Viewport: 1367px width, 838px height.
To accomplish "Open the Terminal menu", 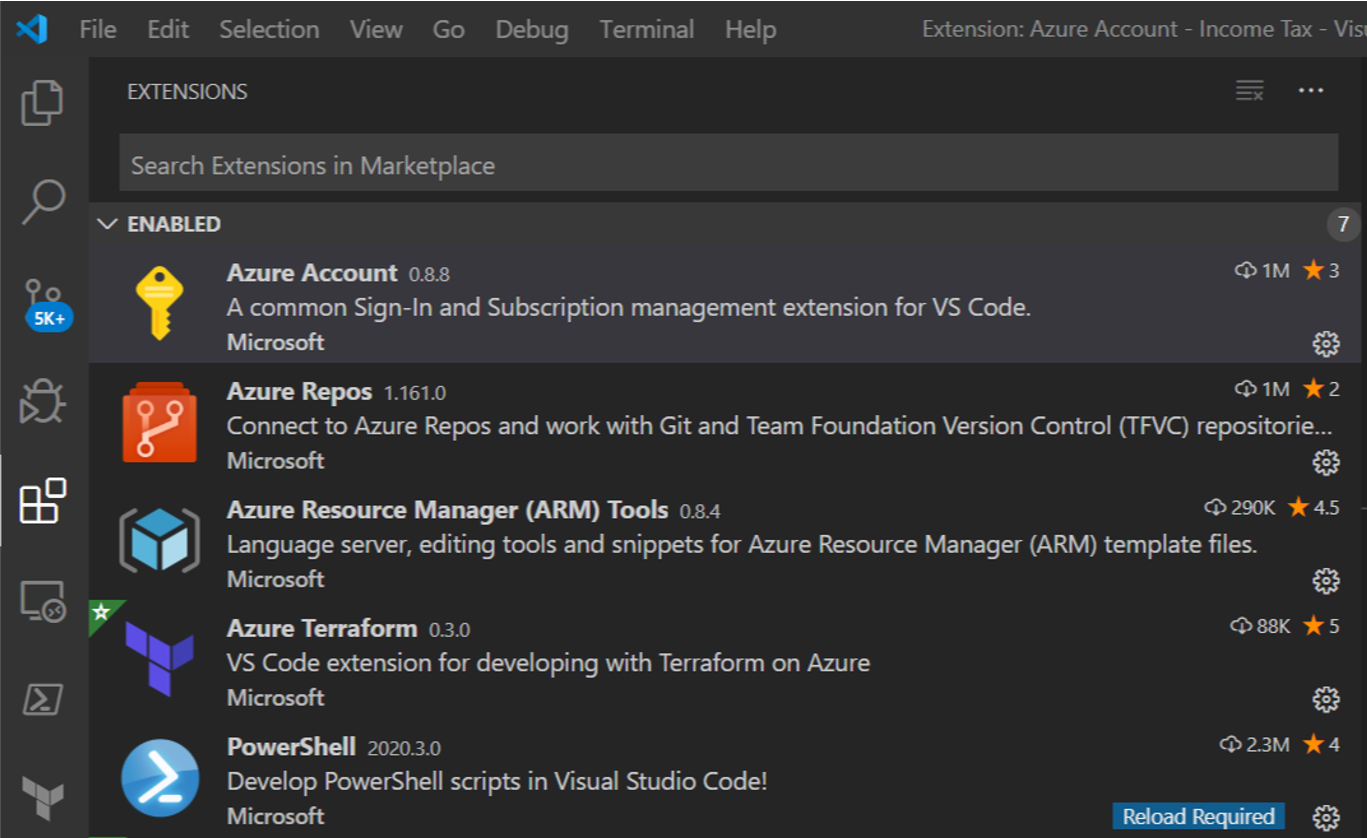I will (646, 29).
